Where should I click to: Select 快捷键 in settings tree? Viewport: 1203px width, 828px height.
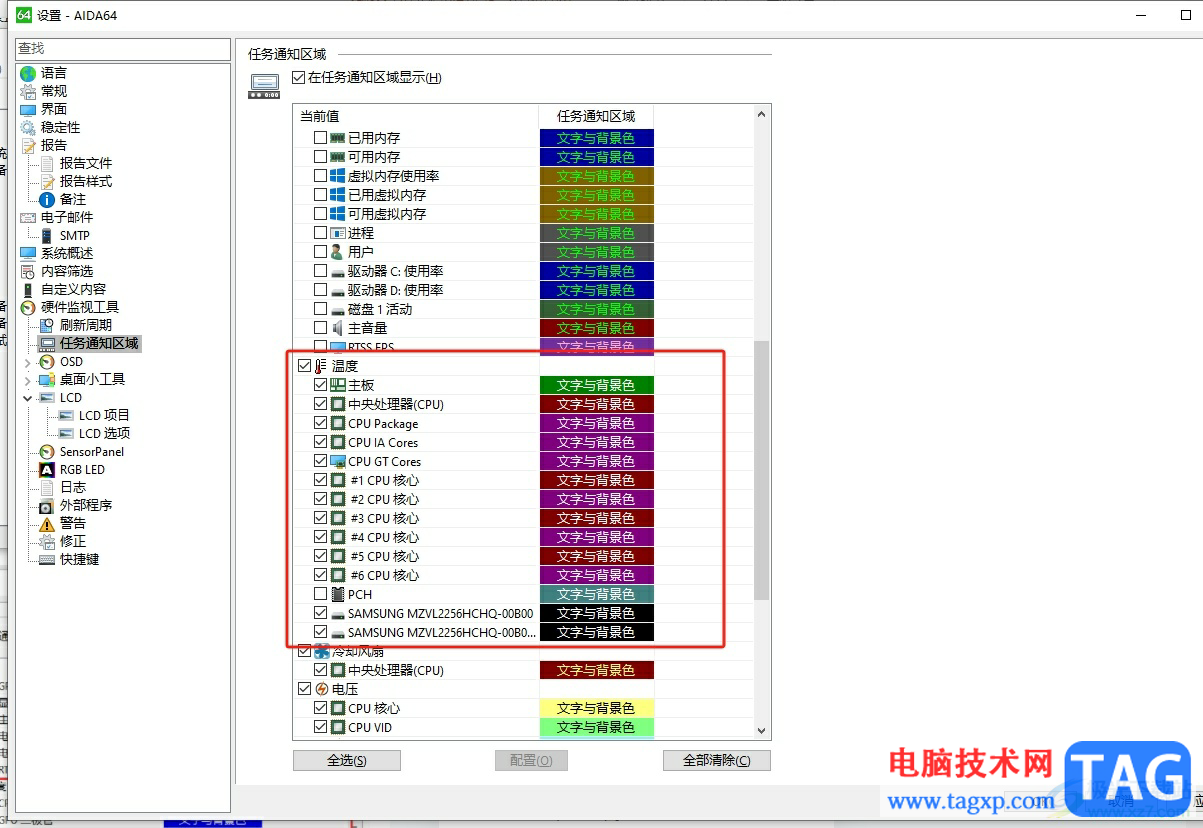(x=79, y=559)
